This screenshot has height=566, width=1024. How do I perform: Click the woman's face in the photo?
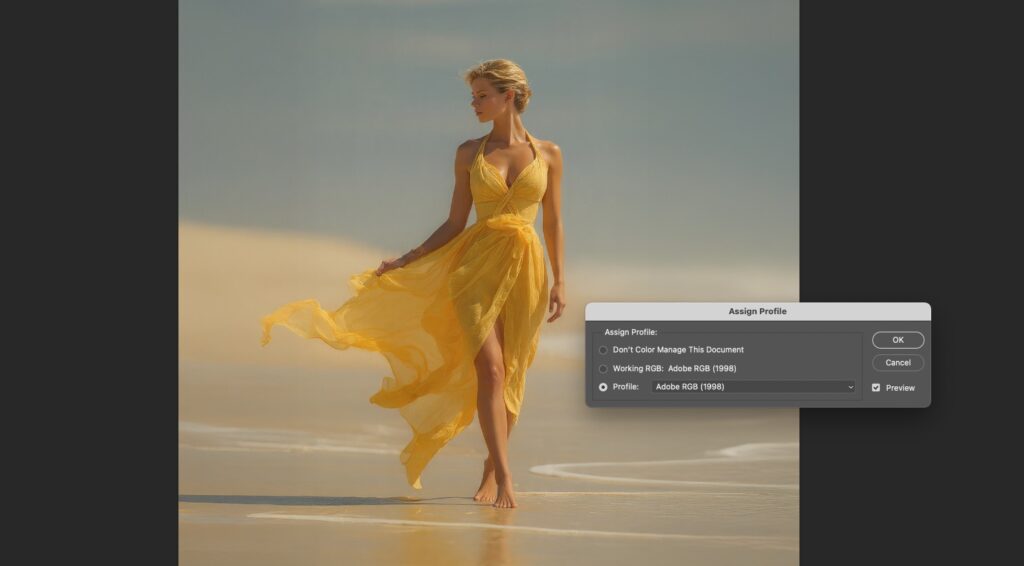[x=486, y=98]
